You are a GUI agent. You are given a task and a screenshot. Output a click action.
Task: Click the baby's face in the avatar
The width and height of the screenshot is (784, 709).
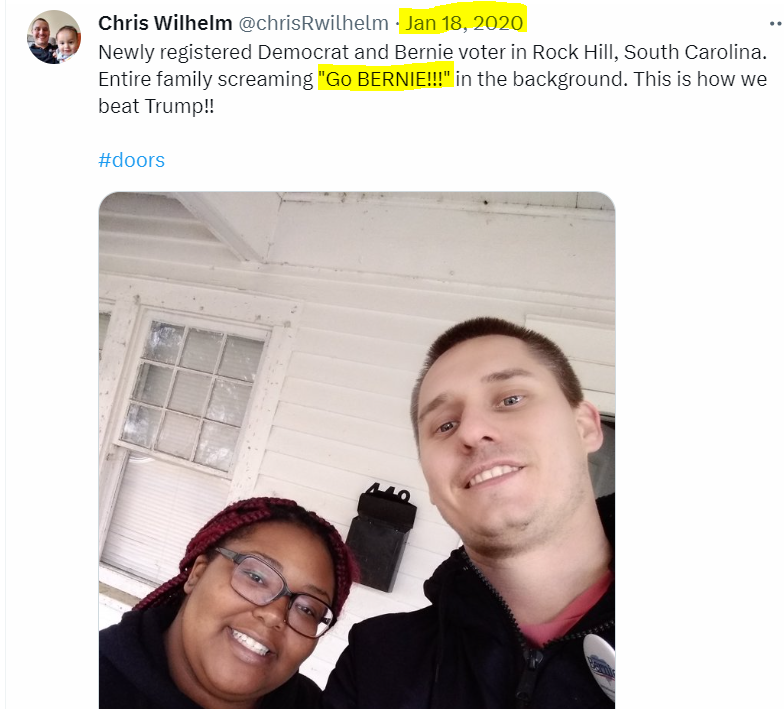pos(68,42)
